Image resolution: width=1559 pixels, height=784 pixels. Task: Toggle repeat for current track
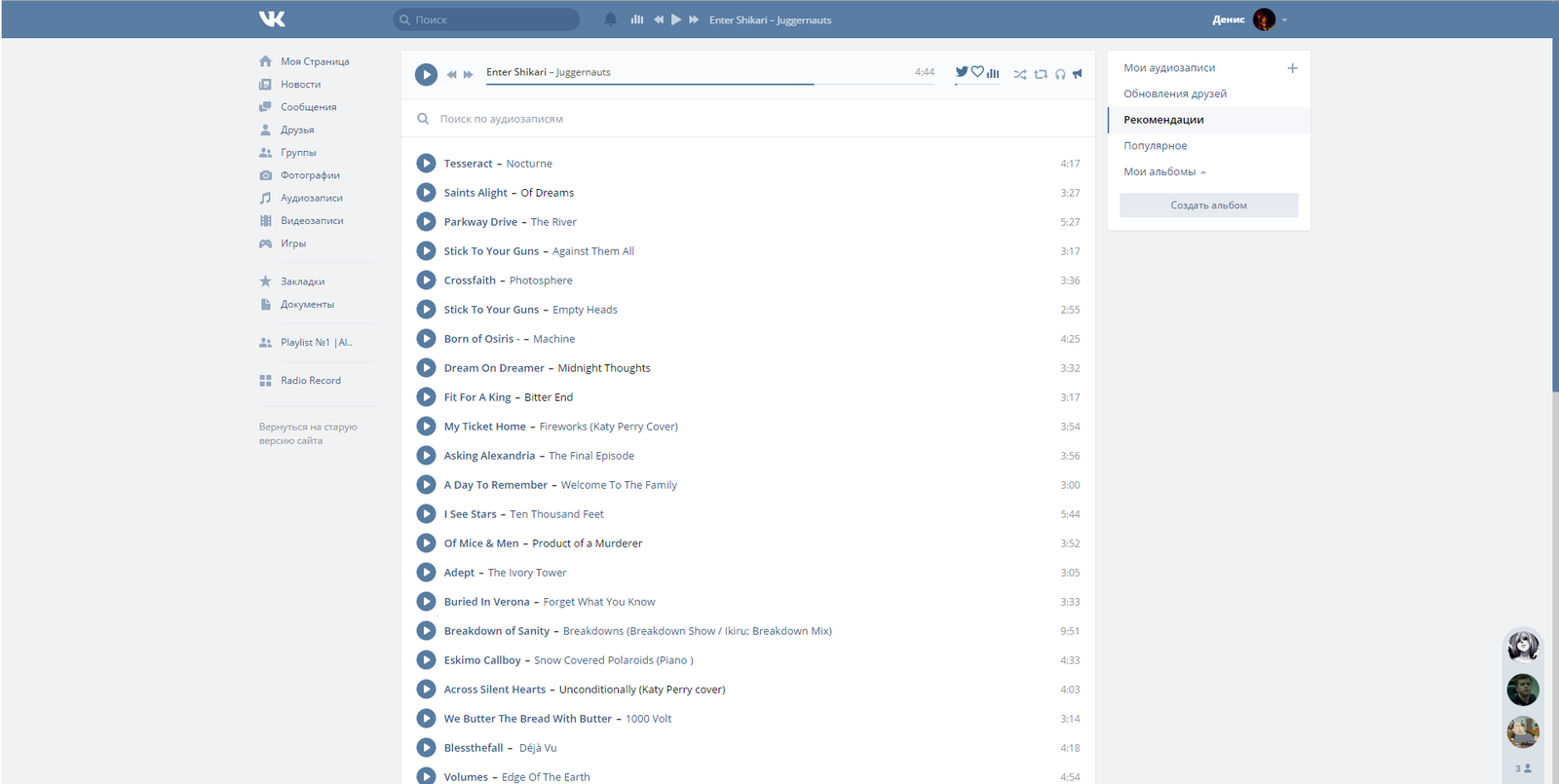click(x=1041, y=74)
